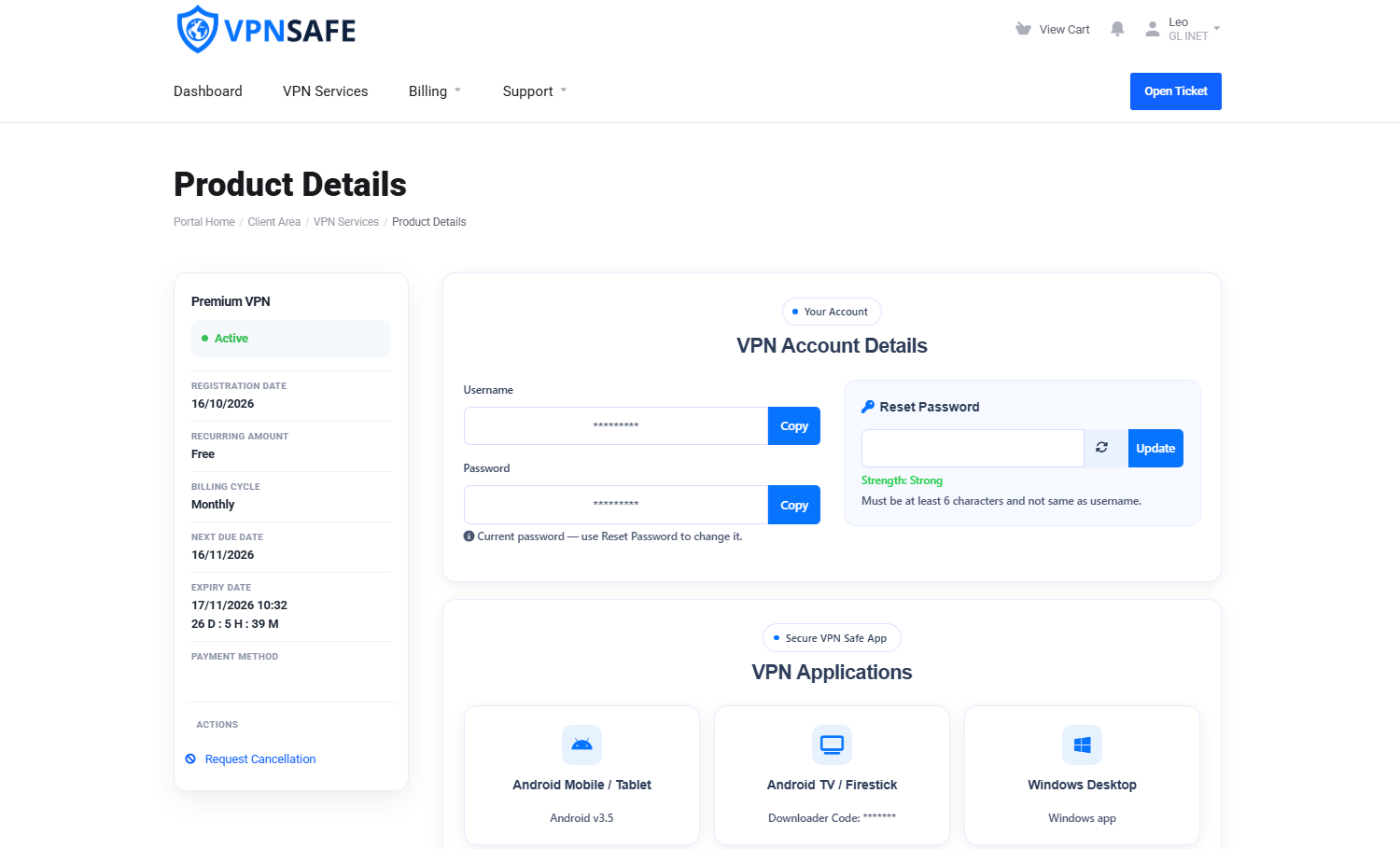Open the notifications bell
1400x849 pixels.
coord(1117,29)
